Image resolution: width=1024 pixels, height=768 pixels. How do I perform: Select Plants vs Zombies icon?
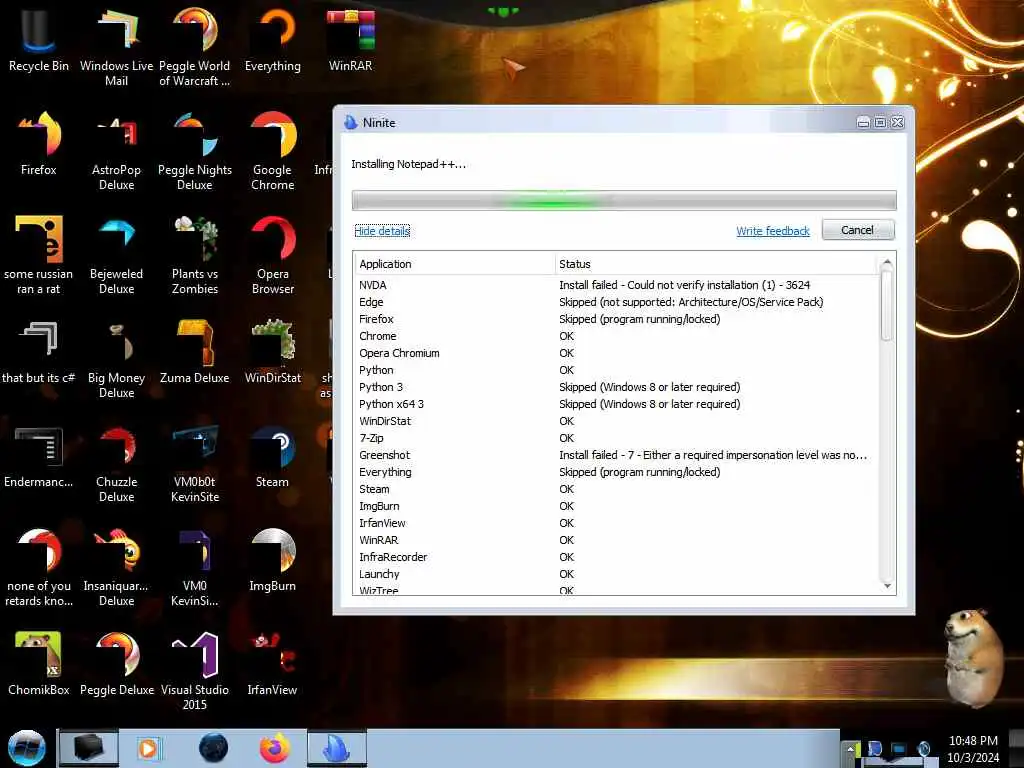click(195, 255)
